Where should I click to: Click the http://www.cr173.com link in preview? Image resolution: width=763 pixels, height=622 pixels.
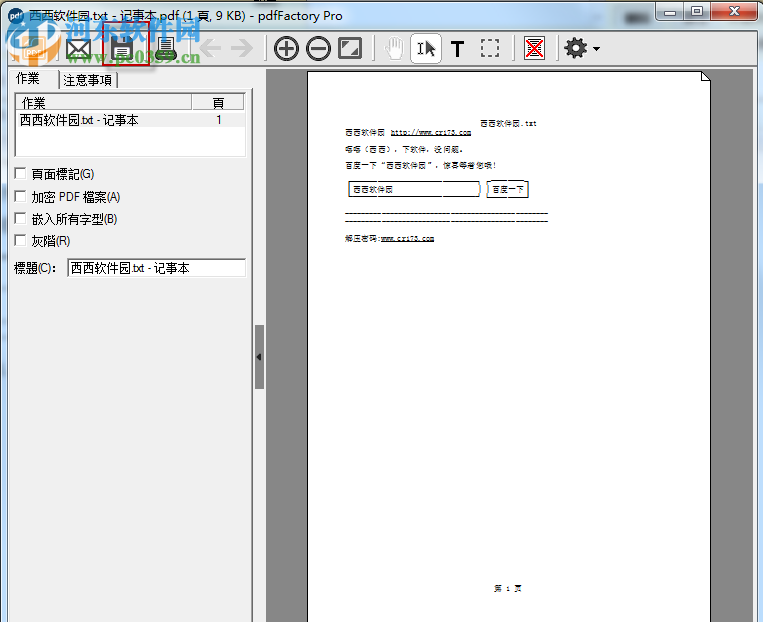(x=431, y=132)
